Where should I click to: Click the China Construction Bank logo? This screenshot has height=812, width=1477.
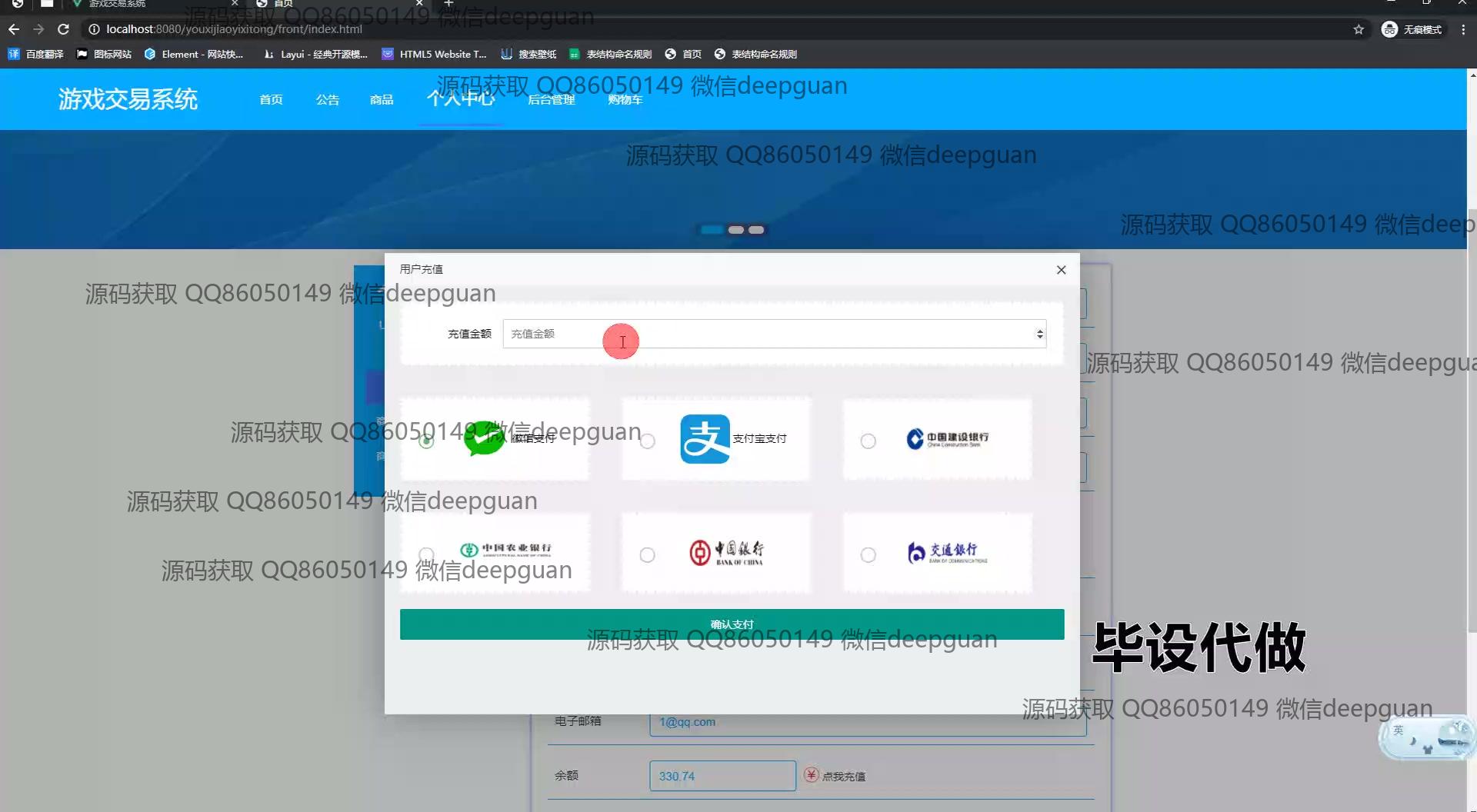(x=947, y=439)
